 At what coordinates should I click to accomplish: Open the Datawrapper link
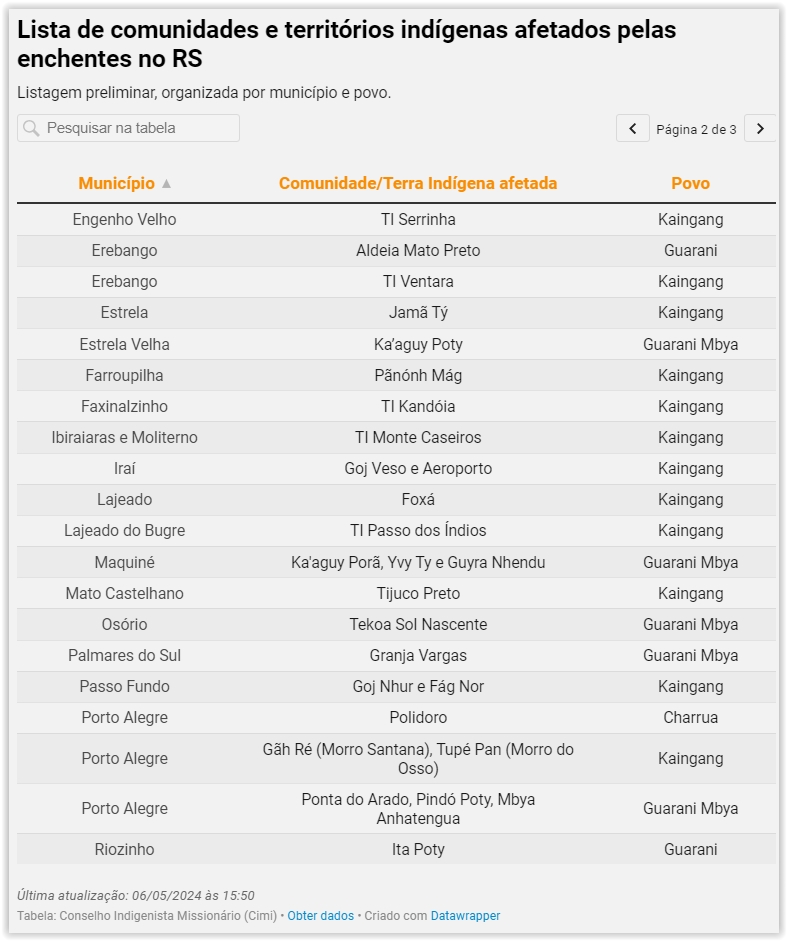coord(465,916)
